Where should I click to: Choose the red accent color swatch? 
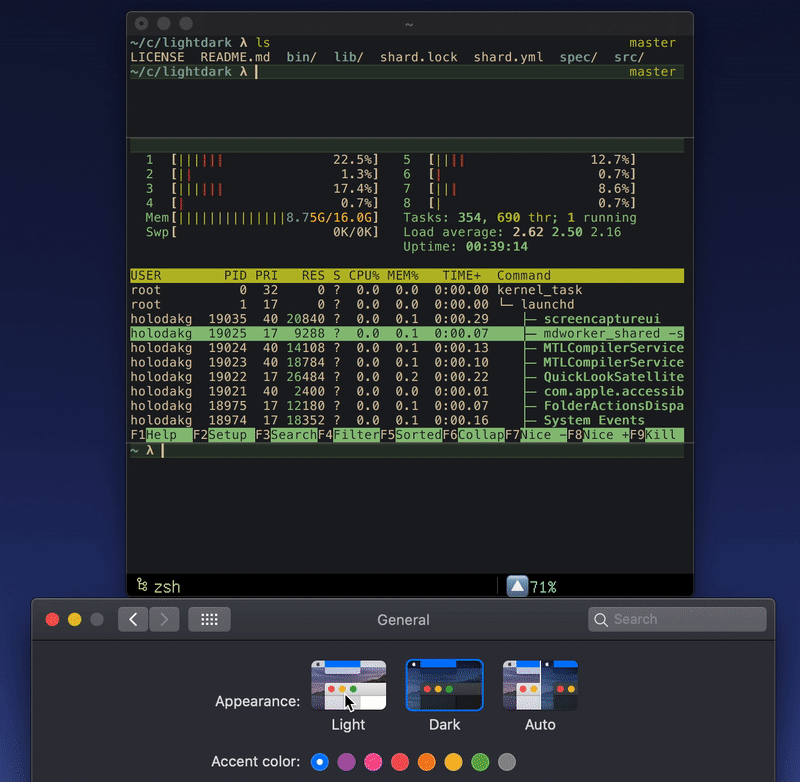[400, 762]
